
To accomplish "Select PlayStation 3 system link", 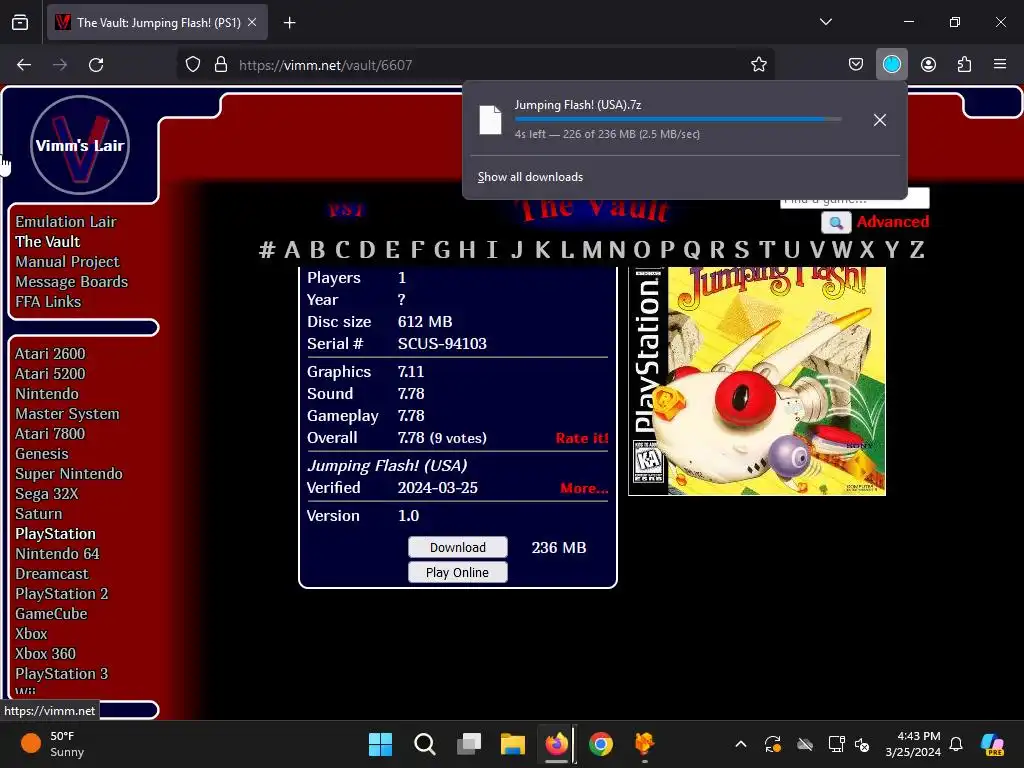I will (61, 674).
